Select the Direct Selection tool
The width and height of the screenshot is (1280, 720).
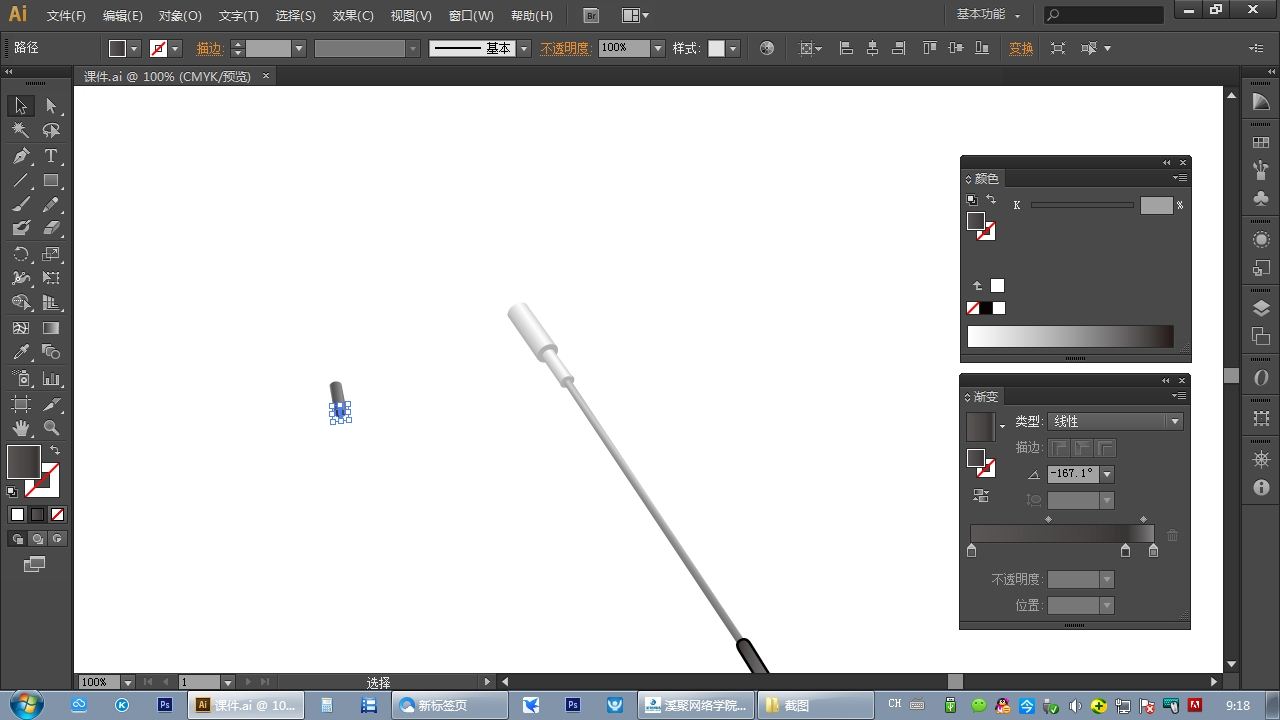point(51,106)
